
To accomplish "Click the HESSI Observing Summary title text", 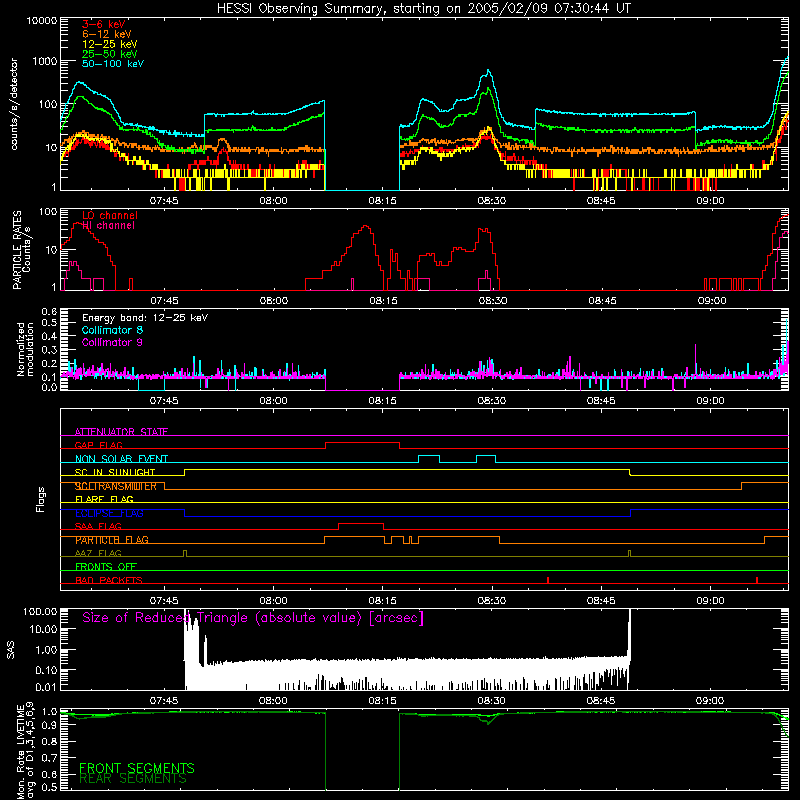I will pyautogui.click(x=423, y=9).
